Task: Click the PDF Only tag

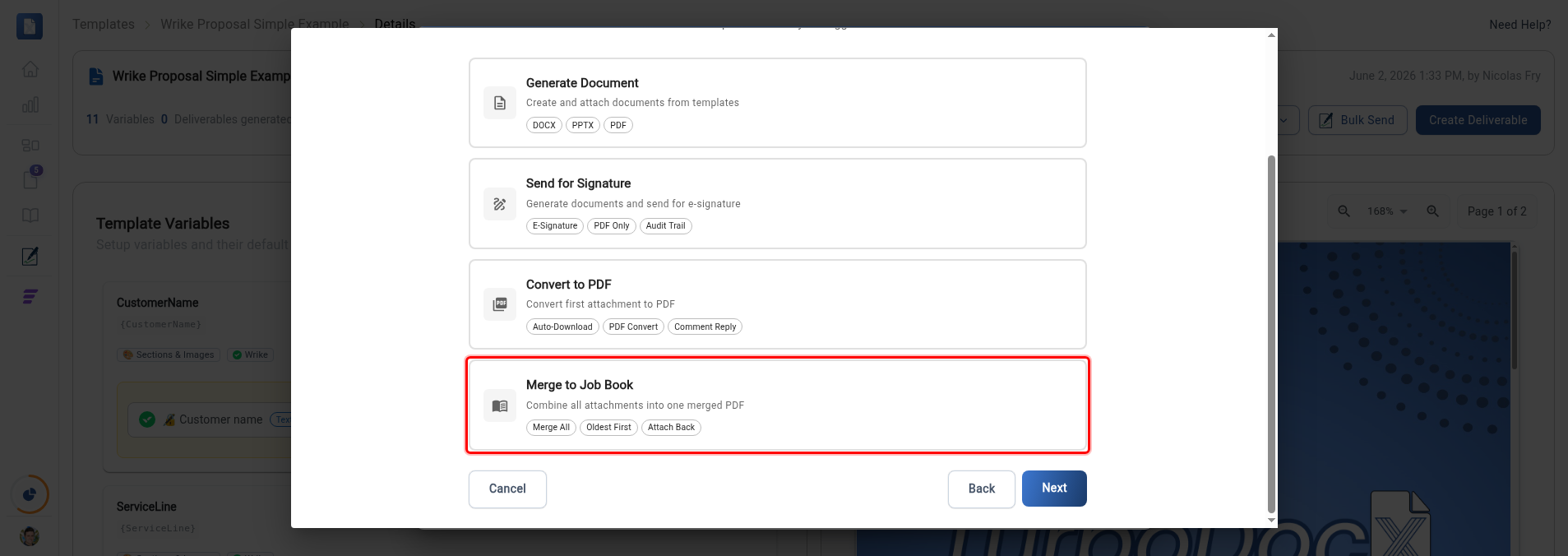Action: click(612, 226)
